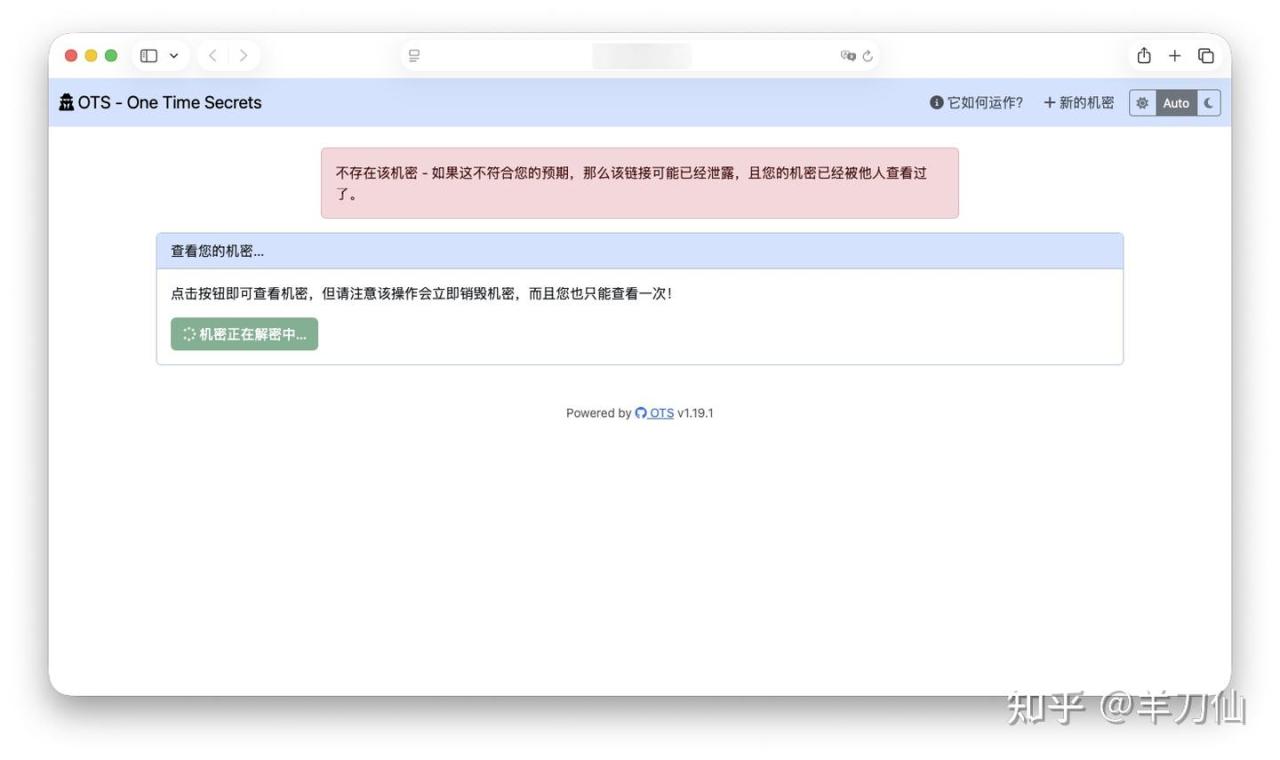This screenshot has width=1280, height=760.
Task: Click the 机密正在解密中... green button
Action: [244, 334]
